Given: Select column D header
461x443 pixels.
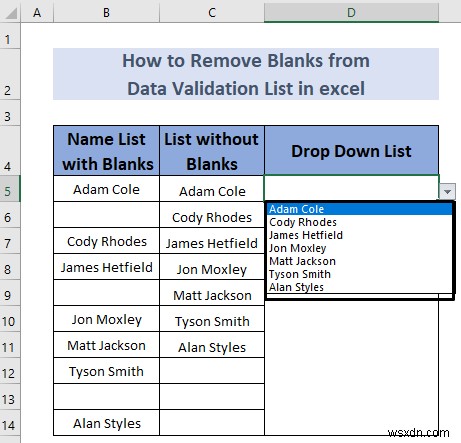Looking at the screenshot, I should pos(351,13).
